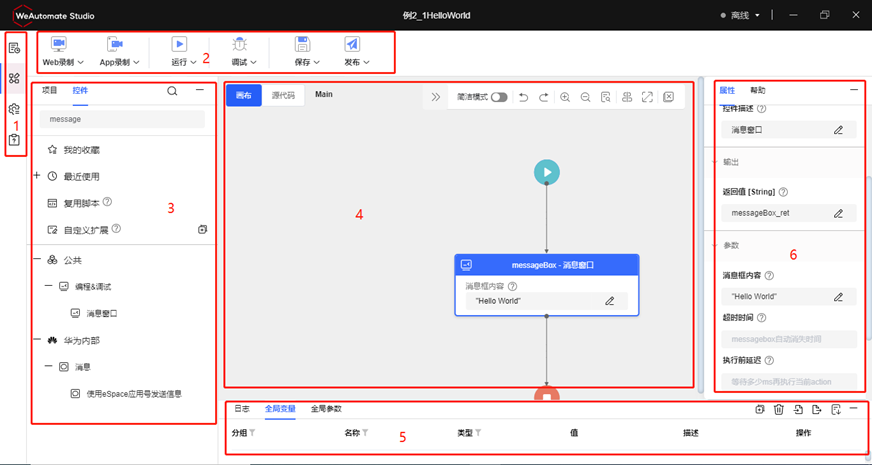
Task: Zoom in on the canvas
Action: (x=565, y=97)
